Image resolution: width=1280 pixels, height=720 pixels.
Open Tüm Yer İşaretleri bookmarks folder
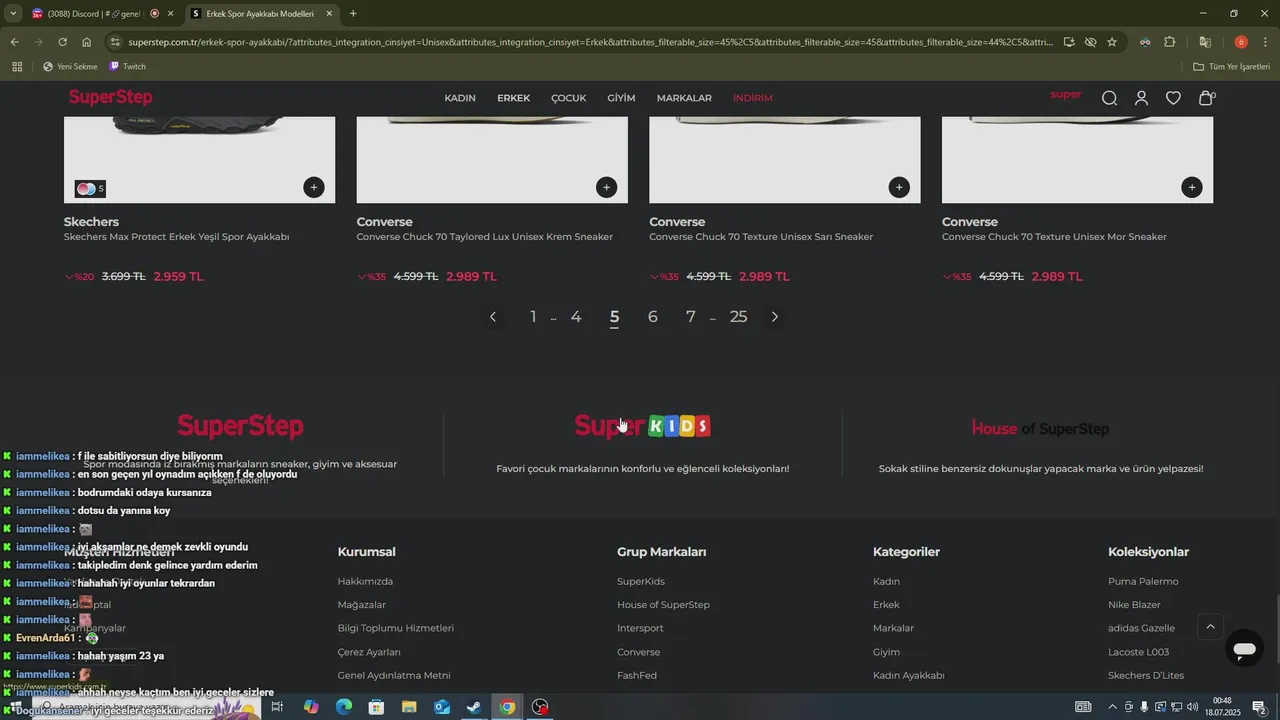[x=1232, y=67]
